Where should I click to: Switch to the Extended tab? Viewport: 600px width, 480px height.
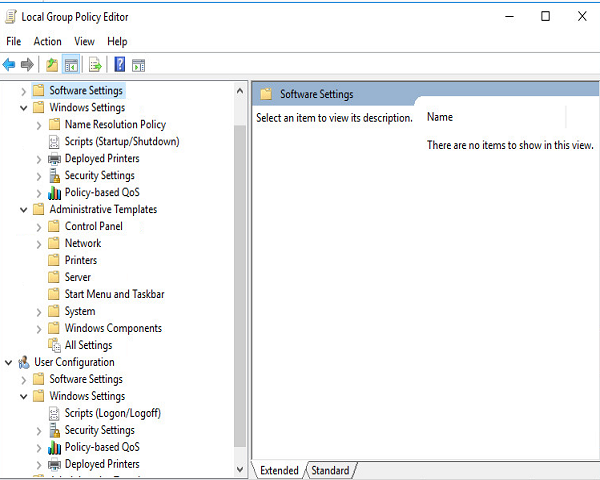[x=279, y=470]
